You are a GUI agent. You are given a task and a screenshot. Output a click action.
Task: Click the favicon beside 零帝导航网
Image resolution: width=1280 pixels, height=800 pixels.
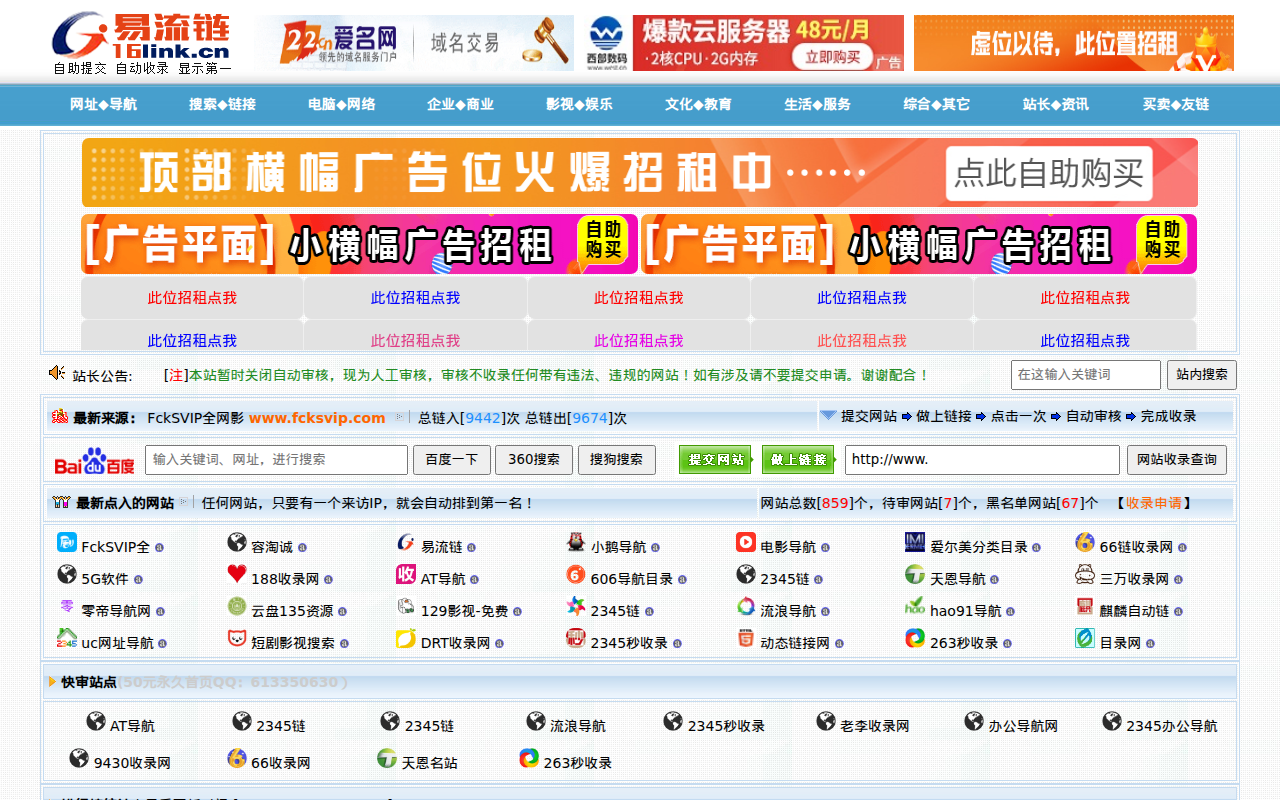(x=67, y=607)
